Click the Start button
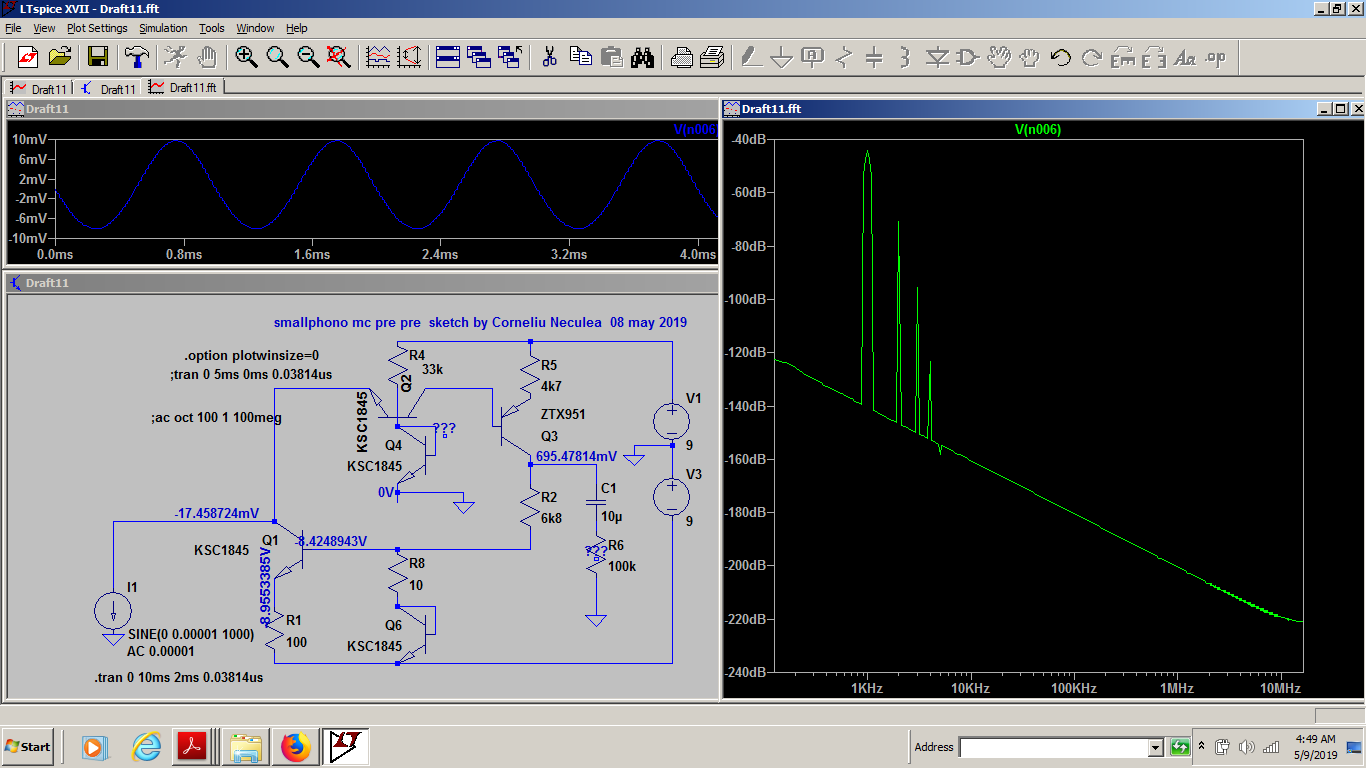 pyautogui.click(x=27, y=747)
